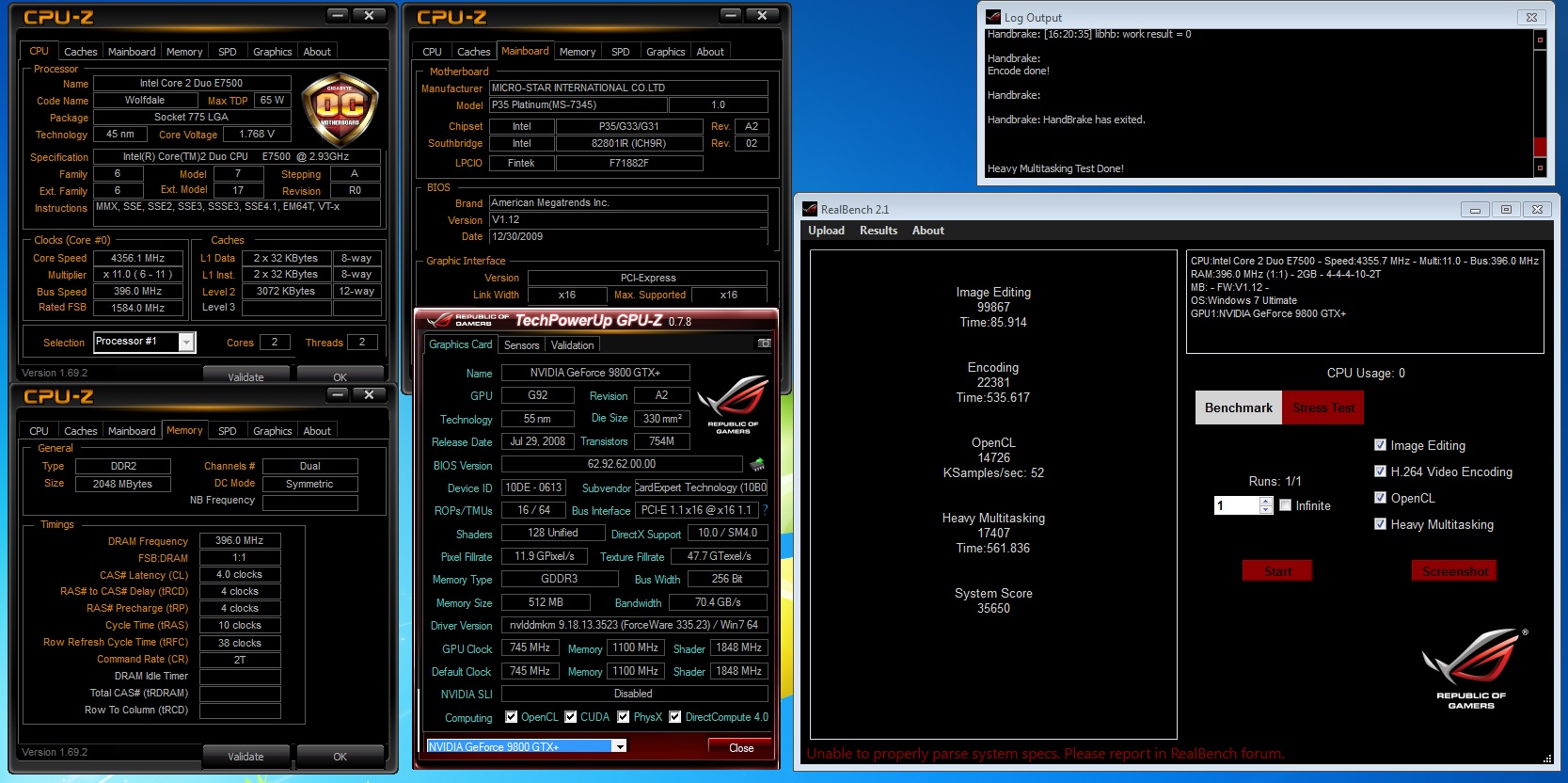Toggle the H.264 Video Encoding checkbox
Image resolution: width=1568 pixels, height=783 pixels.
pos(1380,471)
